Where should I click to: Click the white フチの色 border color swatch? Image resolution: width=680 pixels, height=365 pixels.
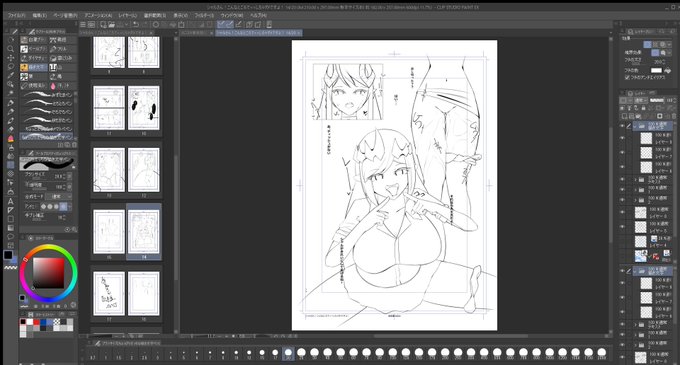[x=656, y=70]
